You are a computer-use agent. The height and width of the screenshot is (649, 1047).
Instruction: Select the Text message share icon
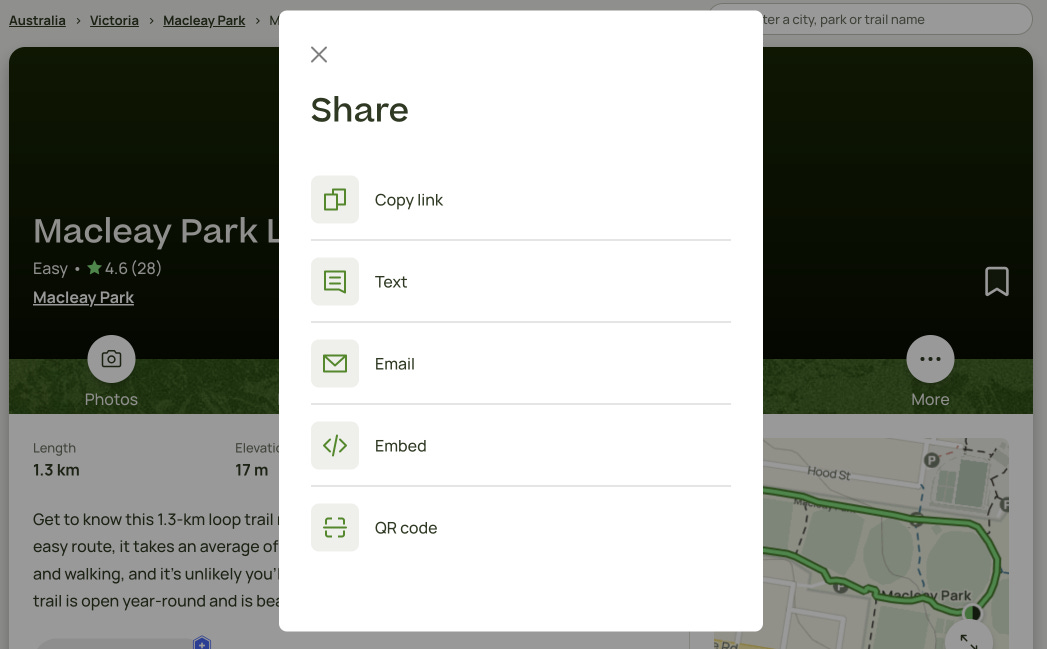(x=335, y=281)
